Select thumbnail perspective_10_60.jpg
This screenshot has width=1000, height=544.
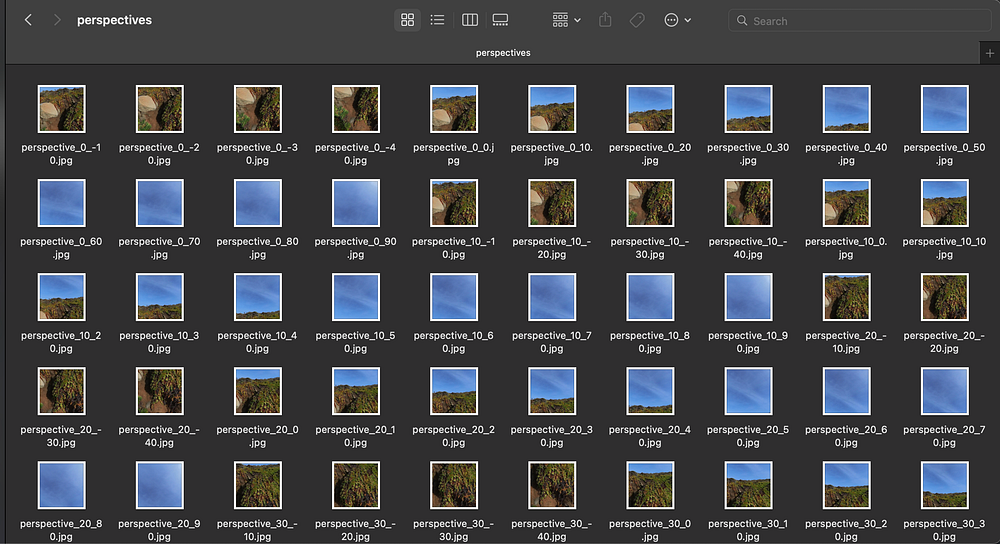click(x=453, y=297)
